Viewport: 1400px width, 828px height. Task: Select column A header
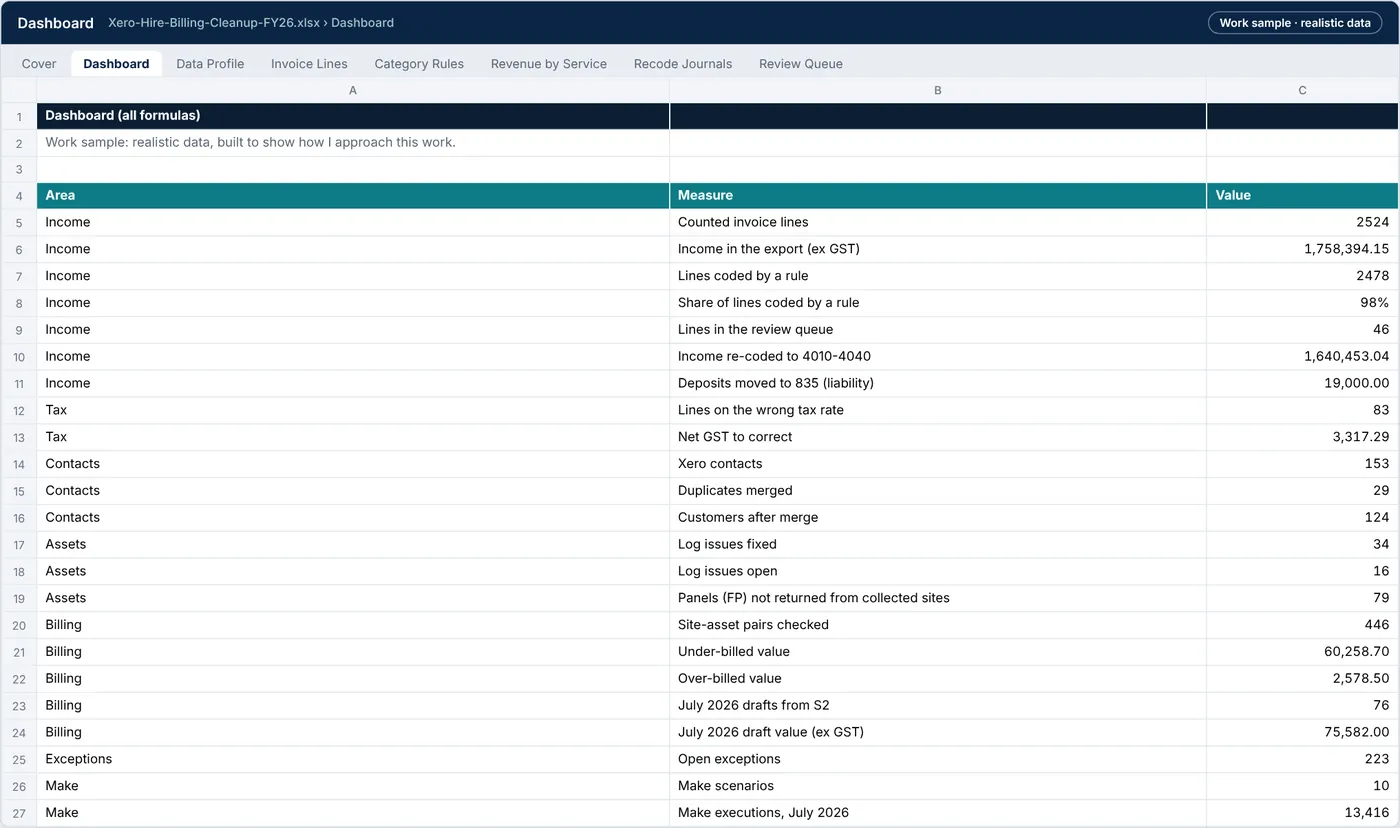[x=353, y=90]
